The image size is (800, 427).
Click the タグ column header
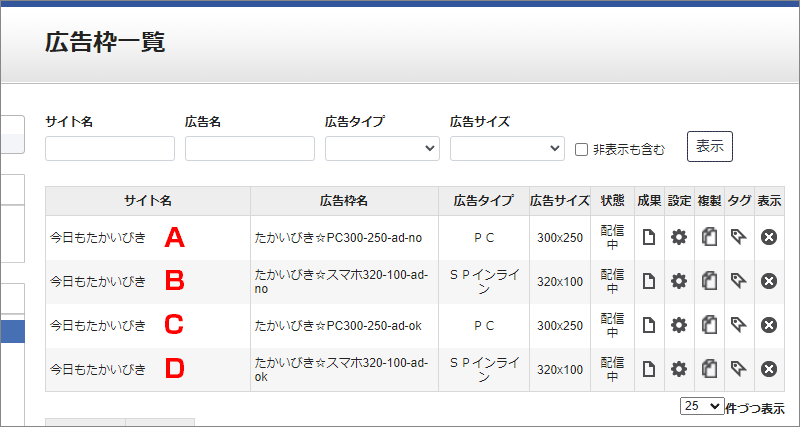pos(739,201)
